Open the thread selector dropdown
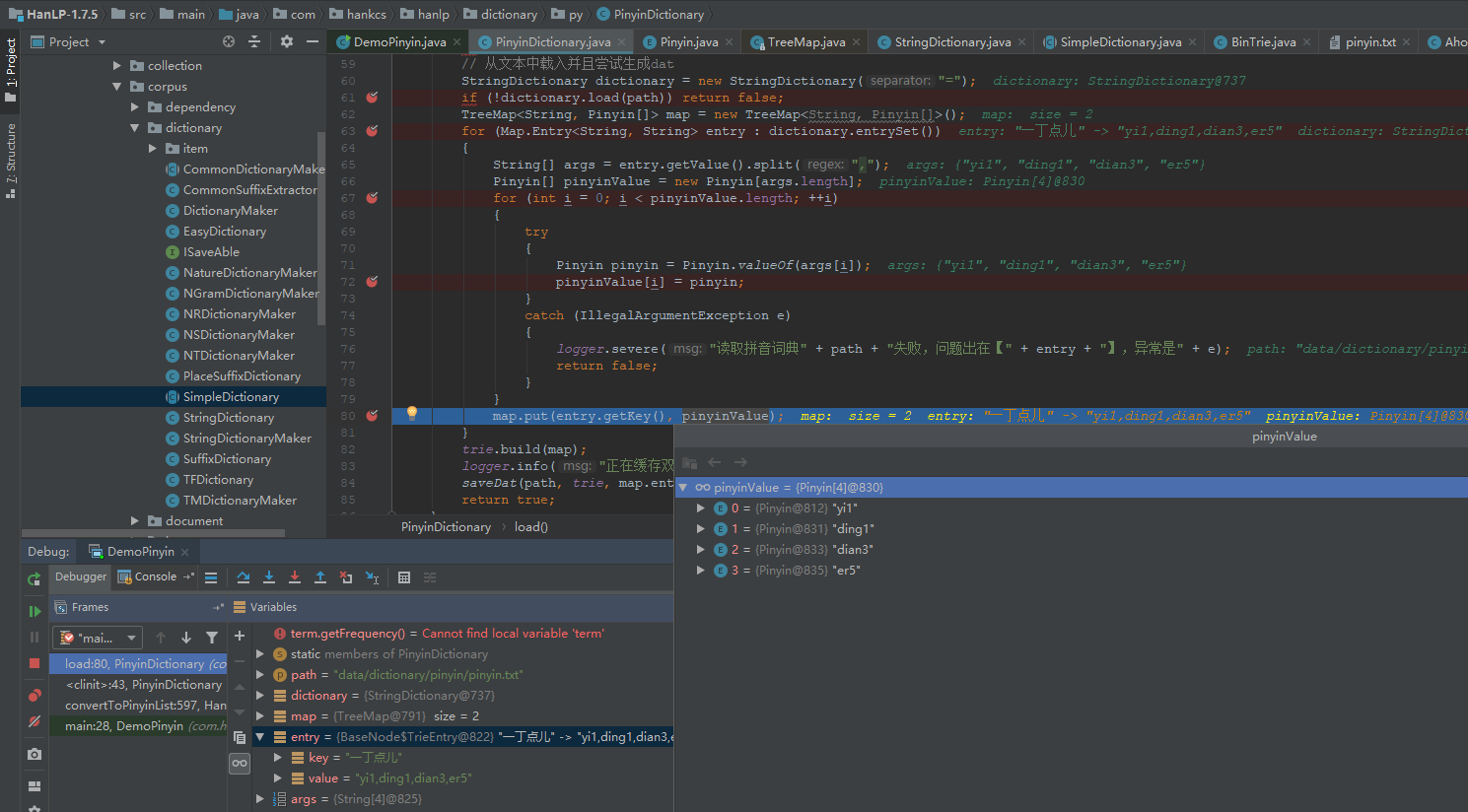Image resolution: width=1468 pixels, height=812 pixels. tap(99, 638)
